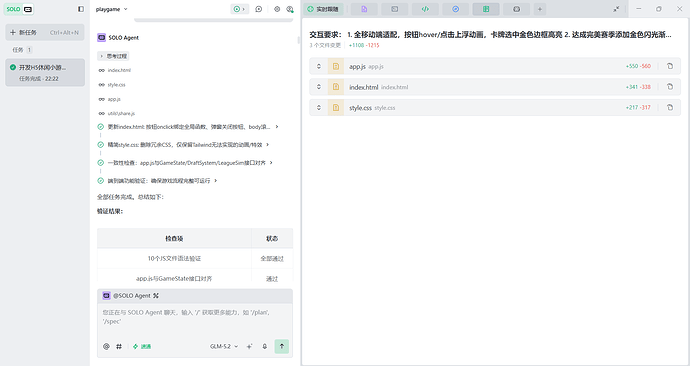Switch to the code view tab
The image size is (690, 366).
click(425, 9)
